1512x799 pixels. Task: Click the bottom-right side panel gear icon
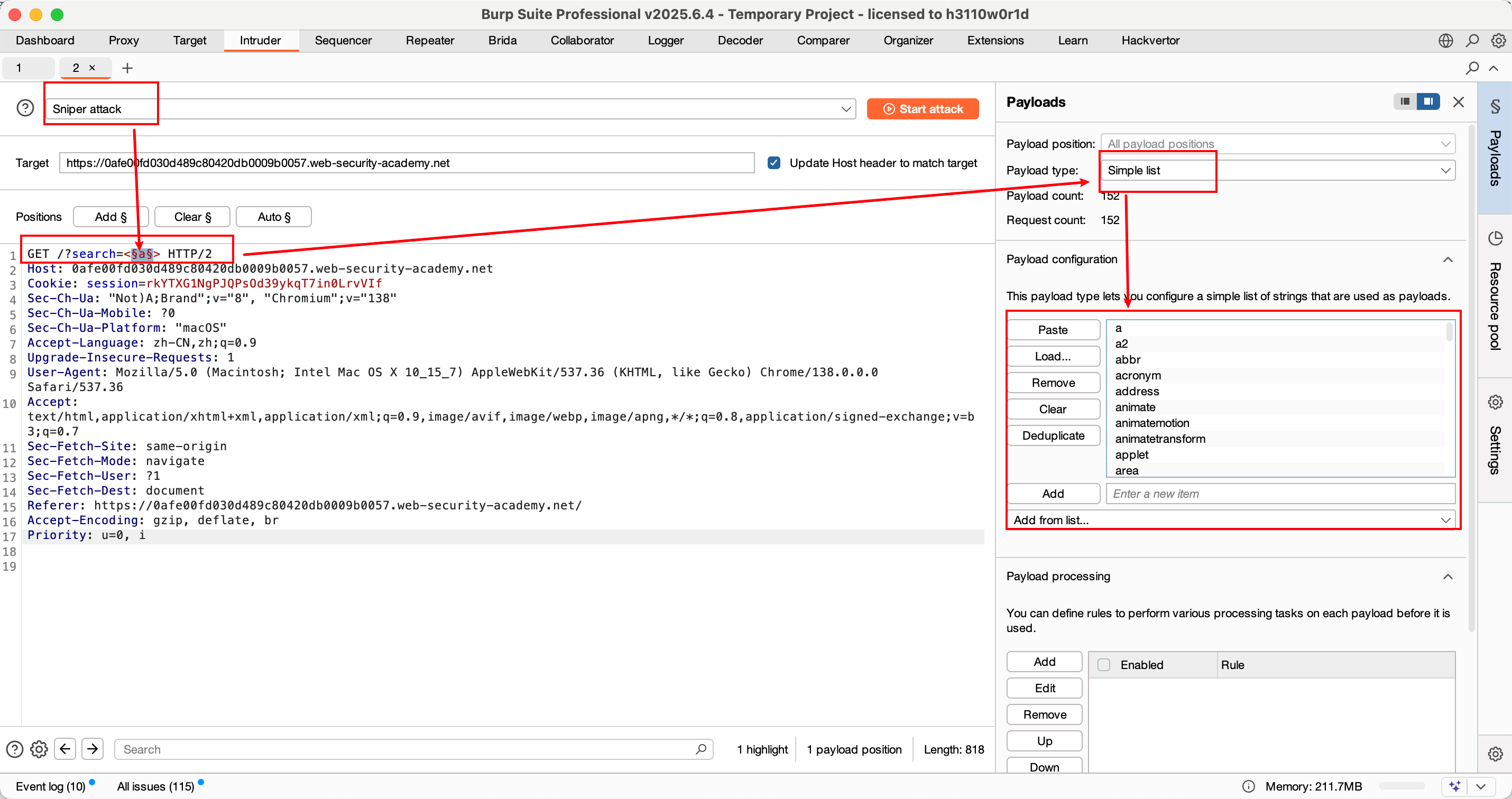(1496, 754)
